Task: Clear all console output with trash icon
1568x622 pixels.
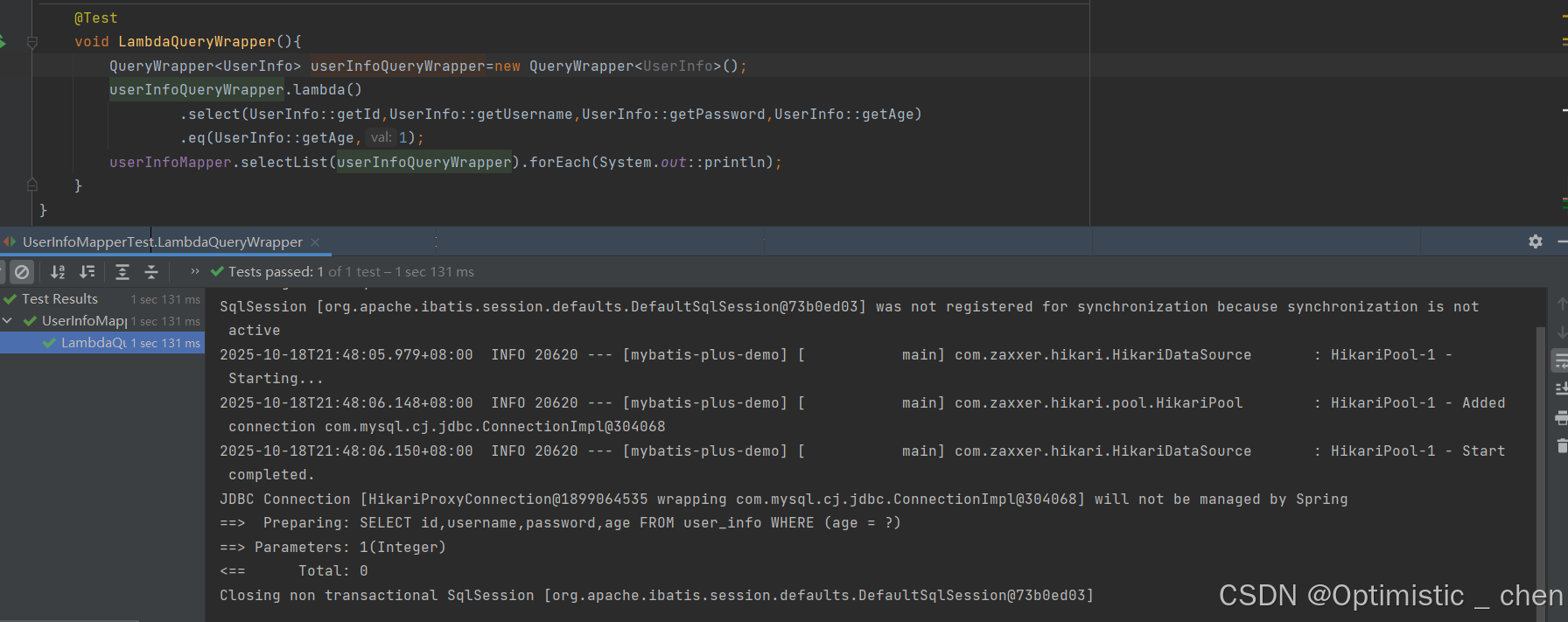Action: [1562, 446]
